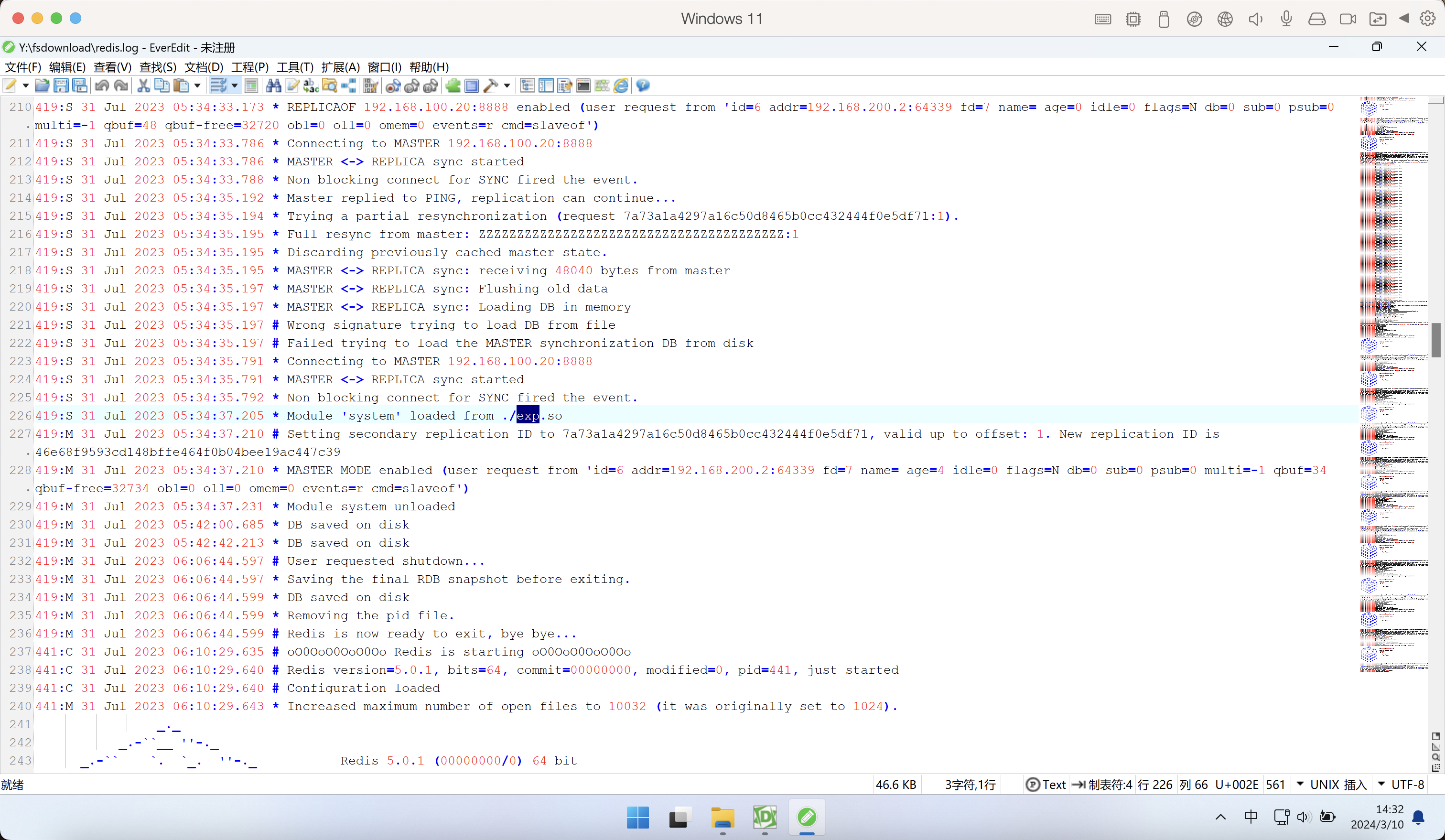Toggle the word wrap button
Screen dimensions: 1445x840
click(x=218, y=86)
